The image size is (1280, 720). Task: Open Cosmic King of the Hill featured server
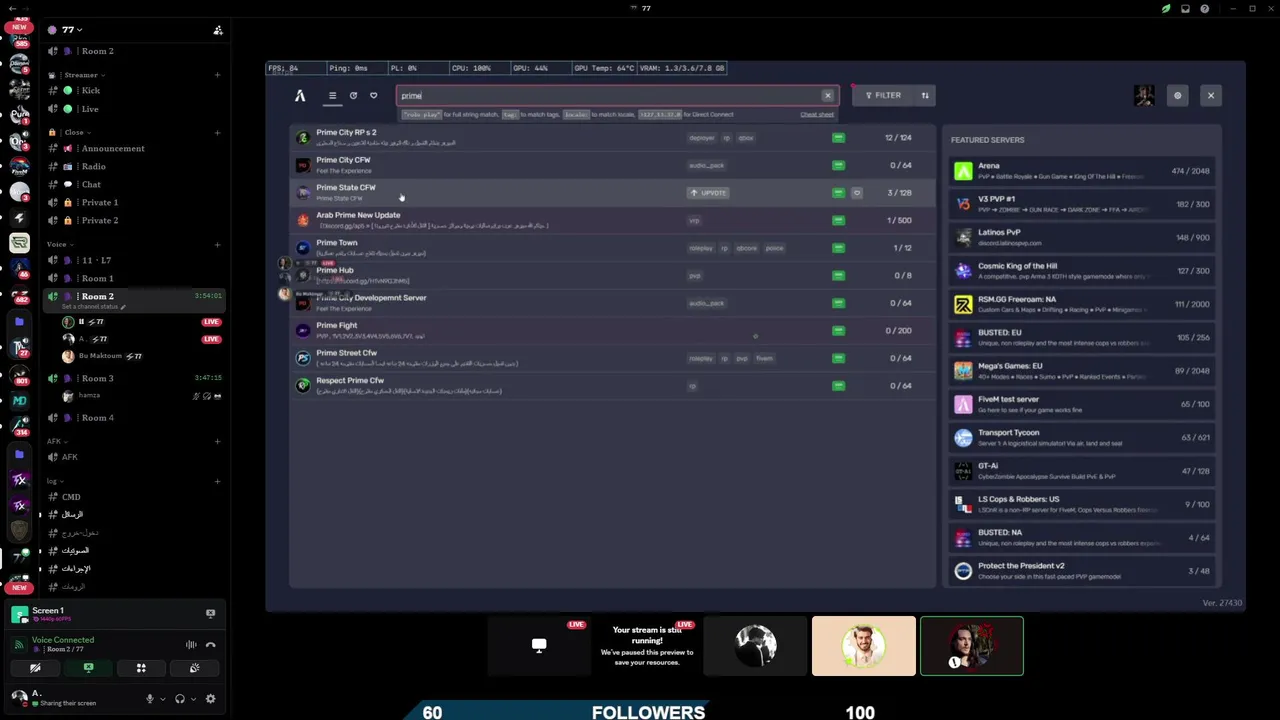pyautogui.click(x=1081, y=271)
